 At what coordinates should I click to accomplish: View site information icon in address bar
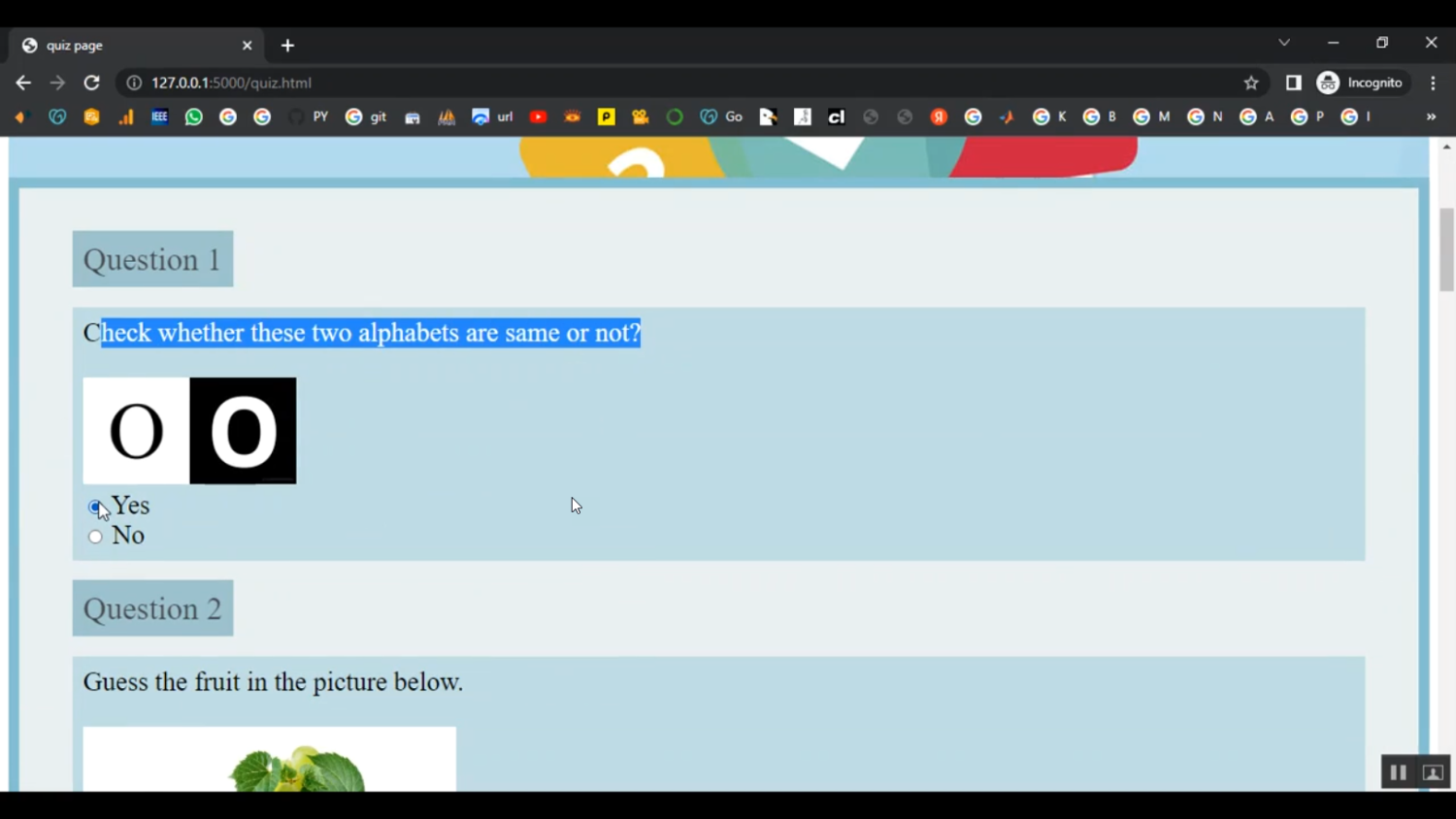click(x=134, y=83)
